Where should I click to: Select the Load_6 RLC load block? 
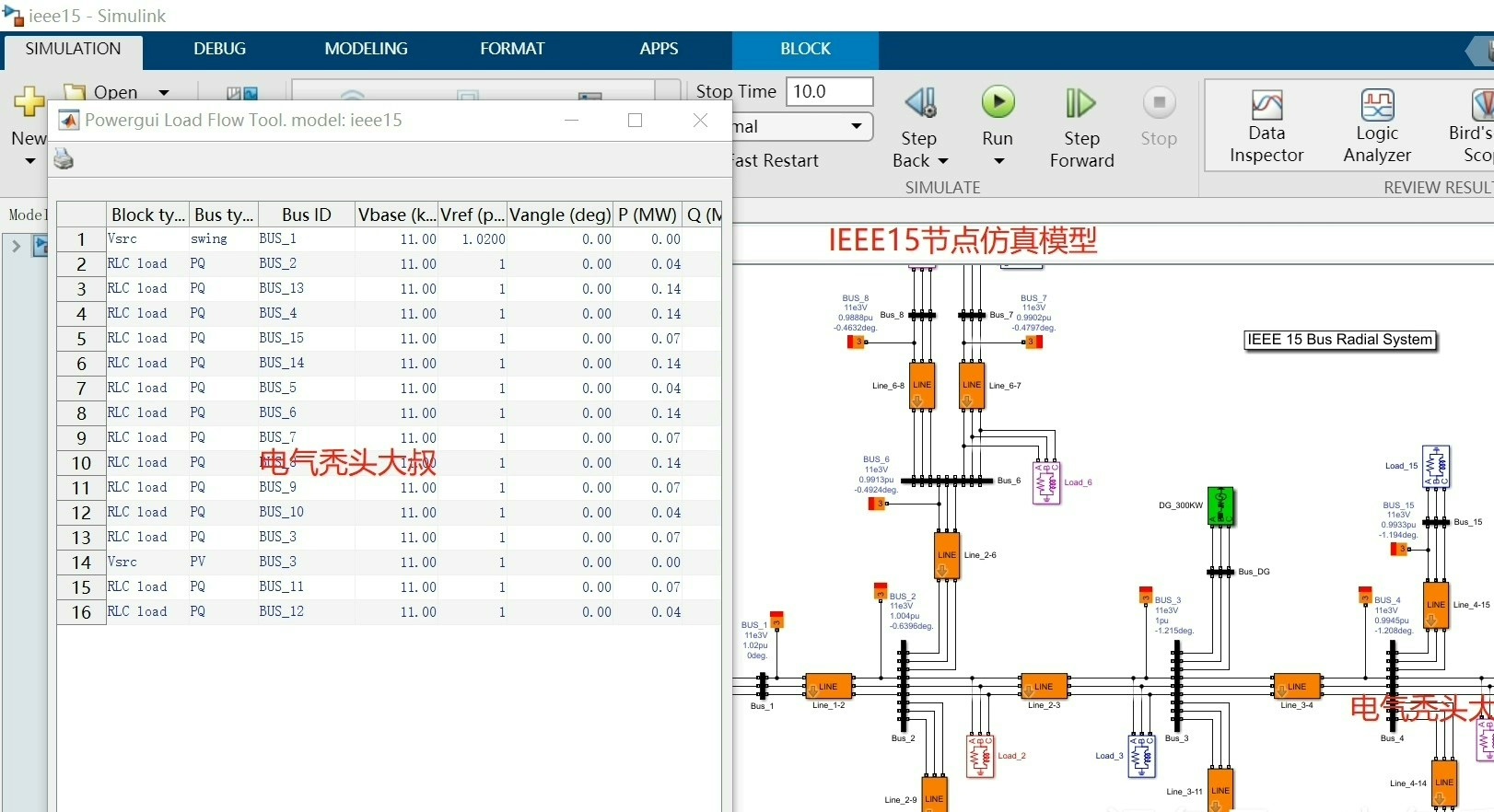1046,482
